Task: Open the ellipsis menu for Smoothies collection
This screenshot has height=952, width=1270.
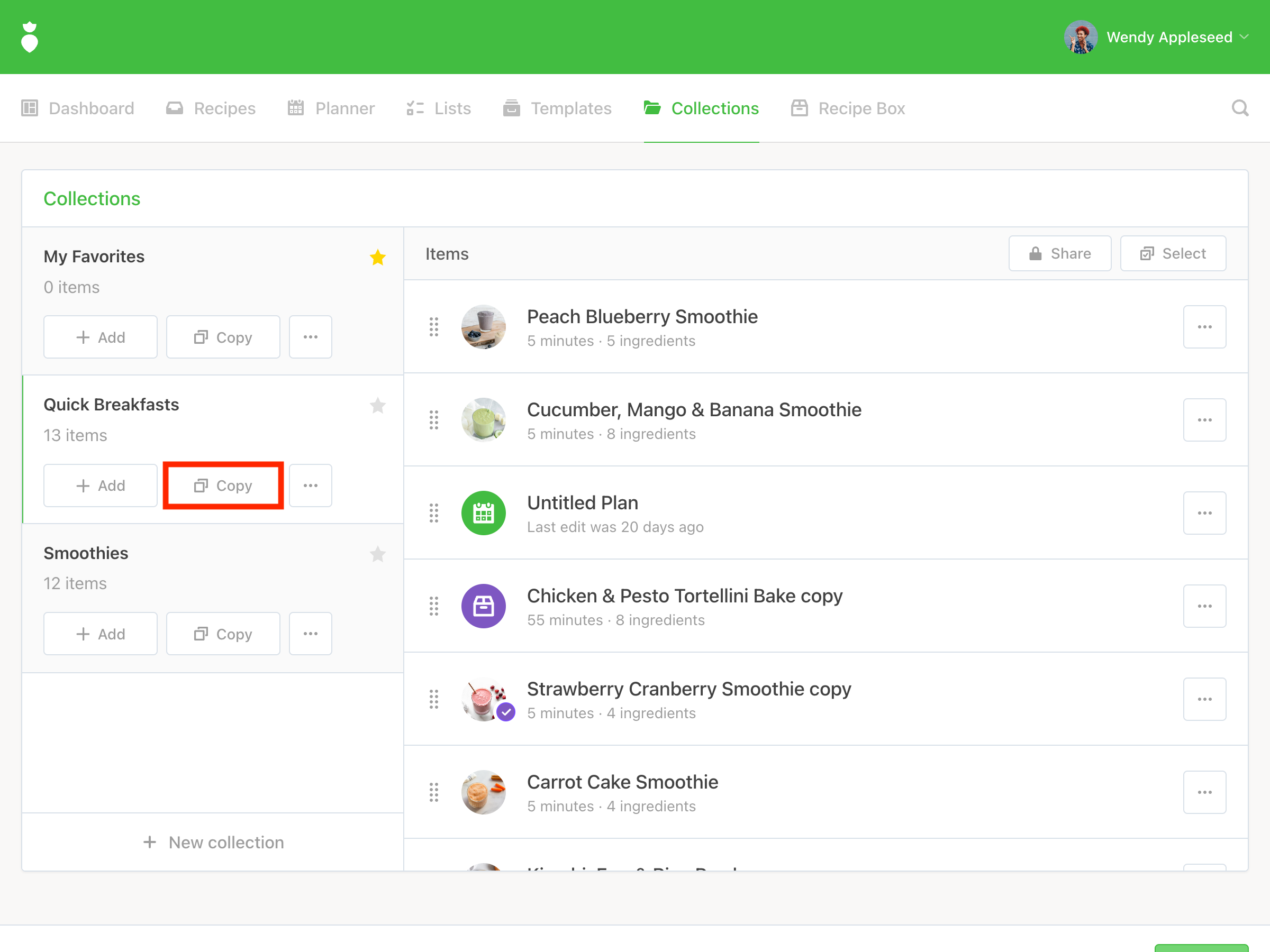Action: [x=310, y=634]
